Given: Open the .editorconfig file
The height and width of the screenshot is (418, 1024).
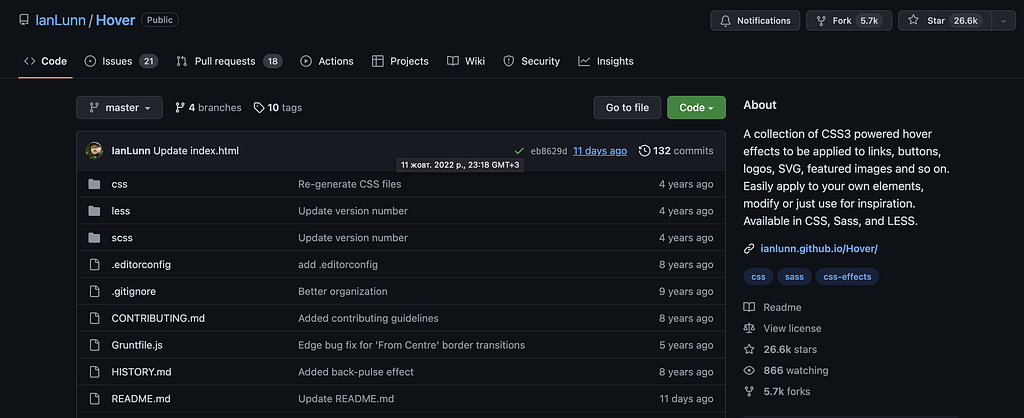Looking at the screenshot, I should [x=141, y=265].
